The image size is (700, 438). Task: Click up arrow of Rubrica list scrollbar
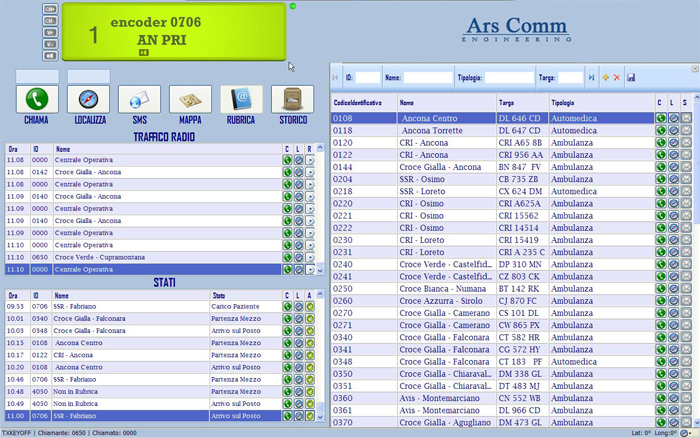point(696,96)
